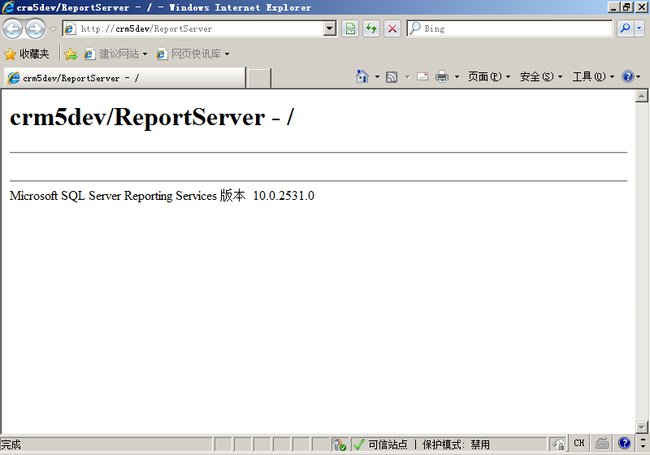Click the browser Forward arrow button

pyautogui.click(x=35, y=29)
